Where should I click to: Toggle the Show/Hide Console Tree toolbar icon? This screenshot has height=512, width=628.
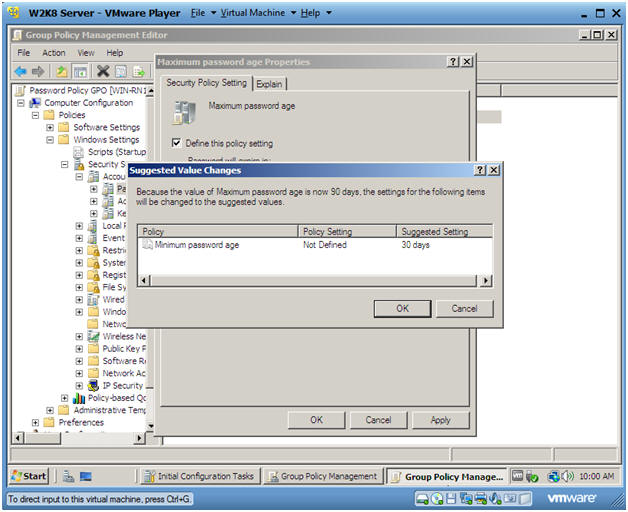click(x=80, y=72)
